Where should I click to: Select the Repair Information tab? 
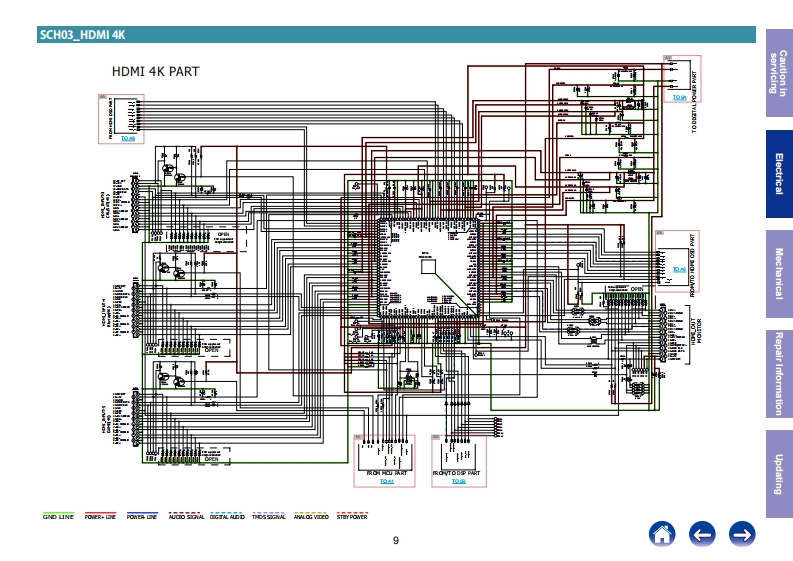click(779, 373)
